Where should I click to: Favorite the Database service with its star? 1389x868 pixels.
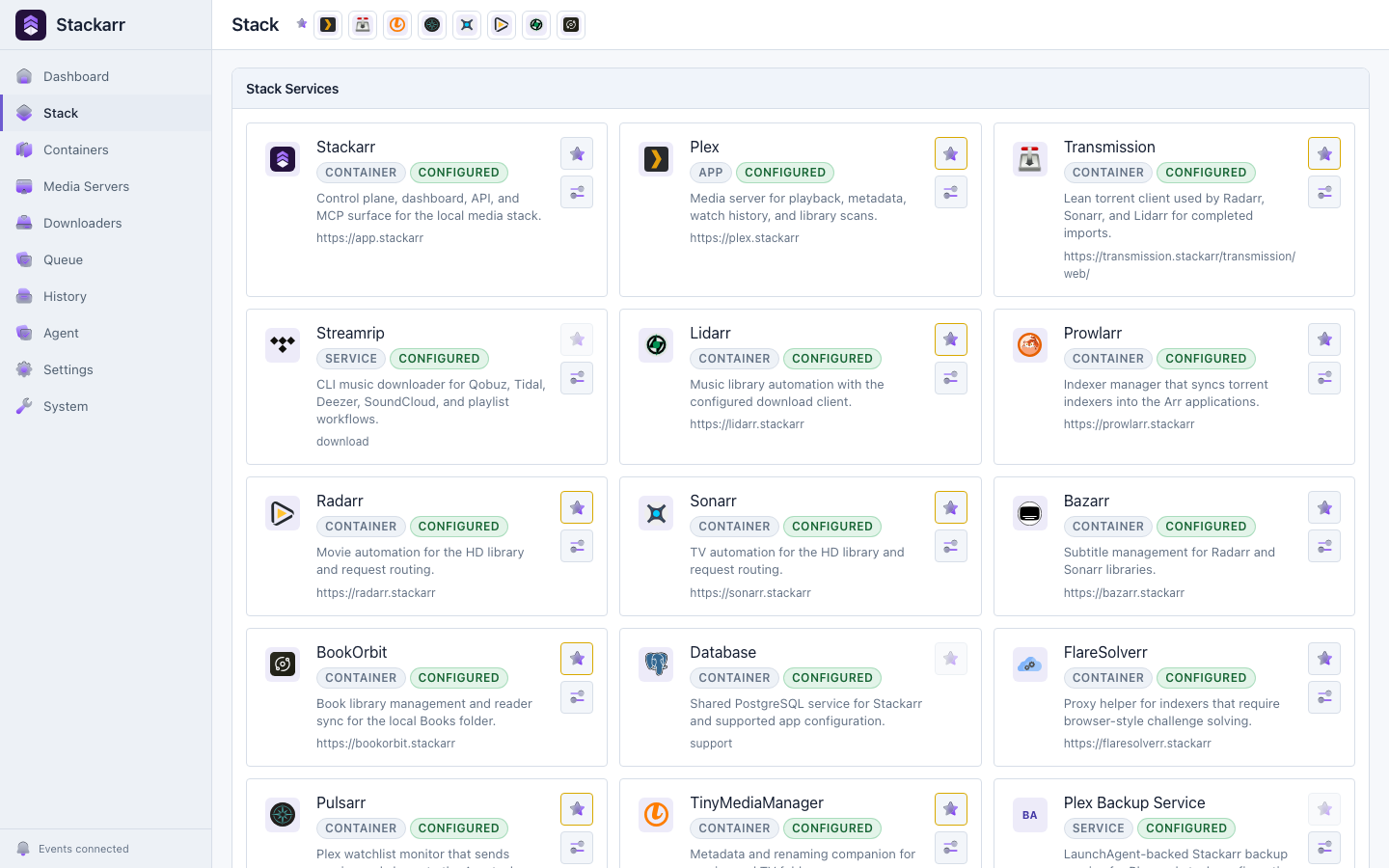coord(951,659)
